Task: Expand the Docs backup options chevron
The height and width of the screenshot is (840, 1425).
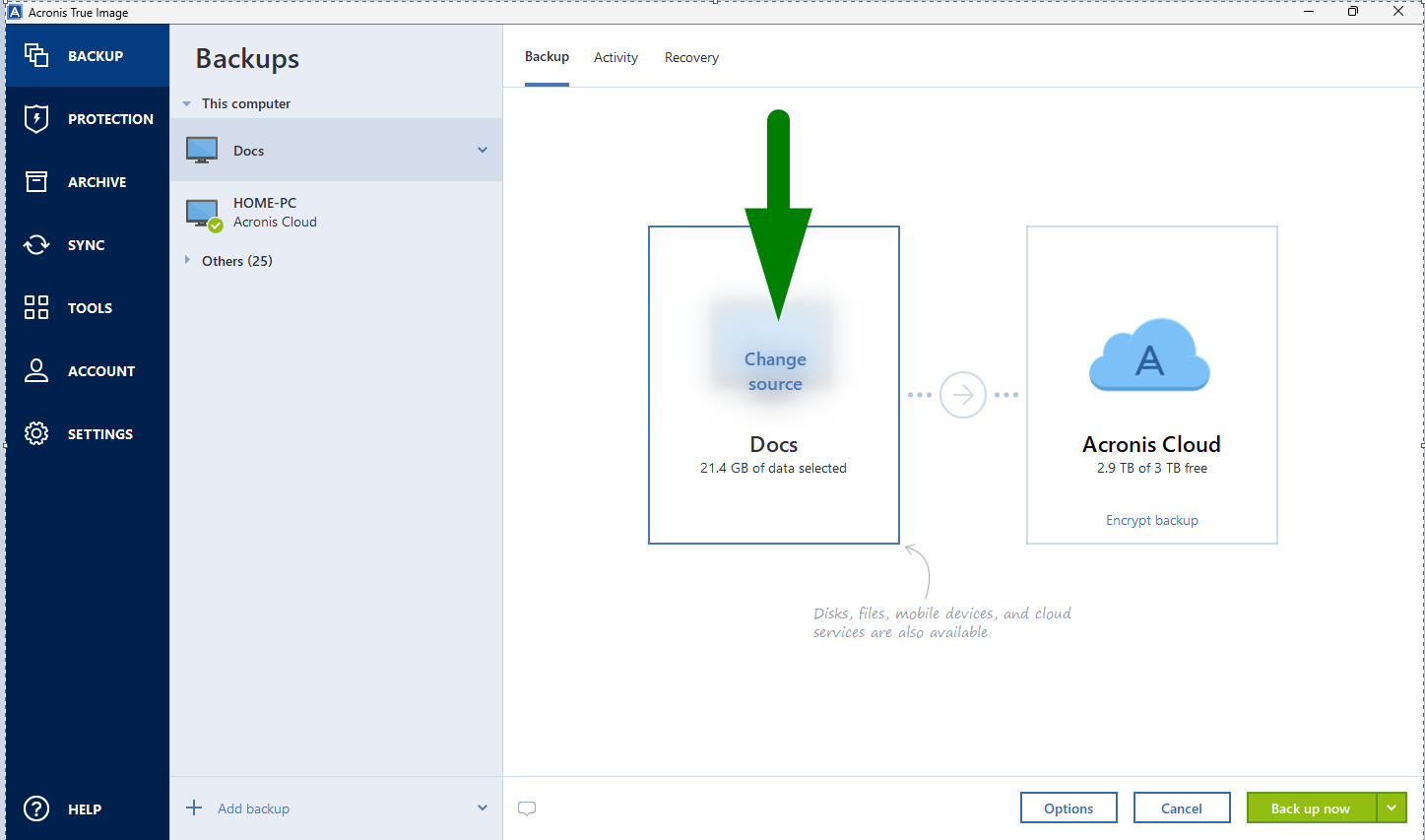Action: (482, 150)
